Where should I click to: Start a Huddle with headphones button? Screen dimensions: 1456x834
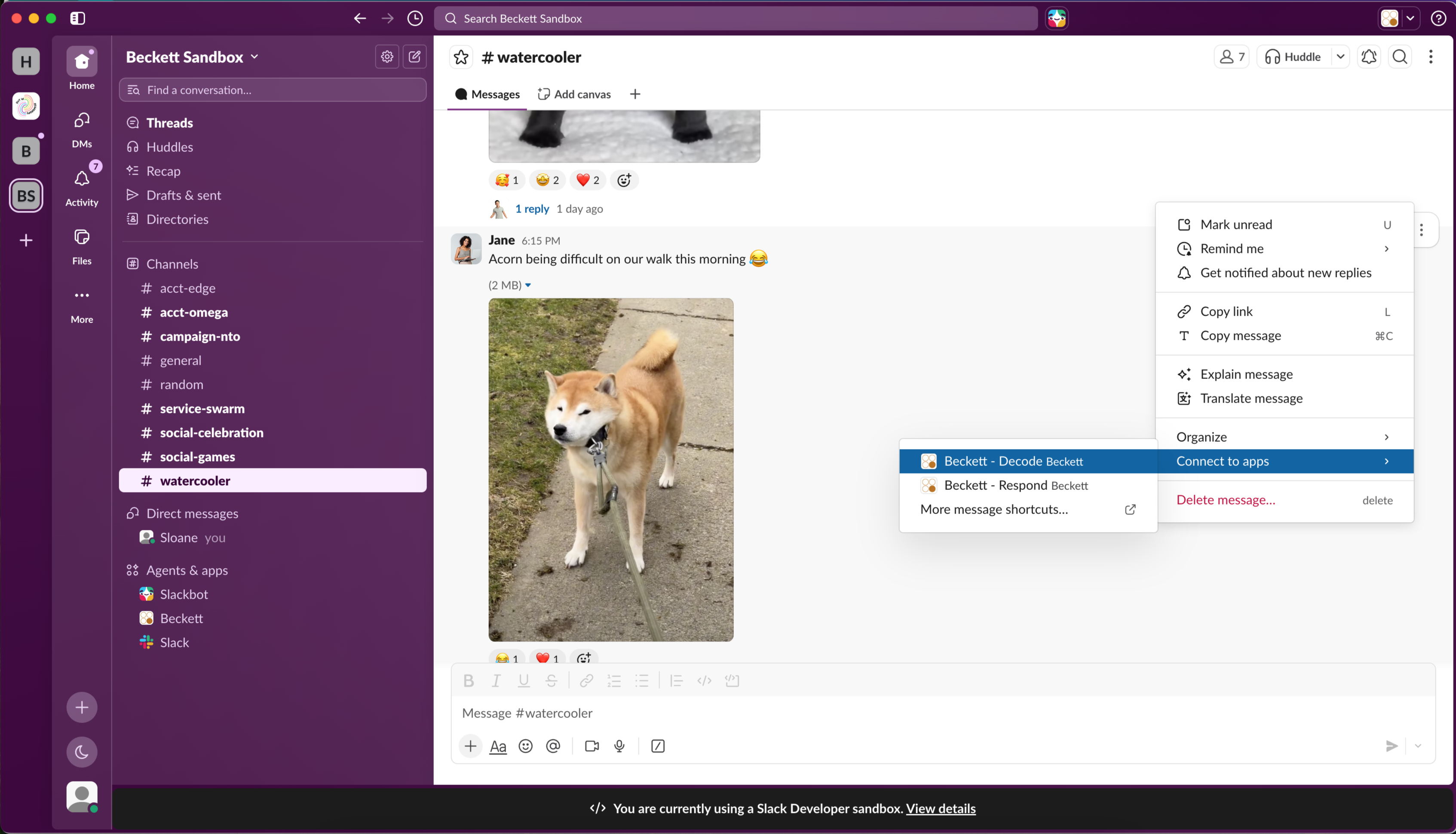click(1294, 57)
